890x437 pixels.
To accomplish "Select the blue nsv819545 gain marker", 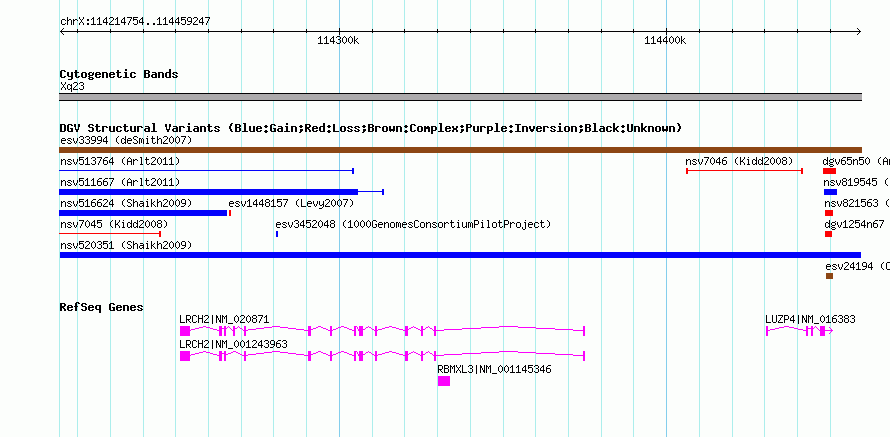I will pyautogui.click(x=830, y=192).
